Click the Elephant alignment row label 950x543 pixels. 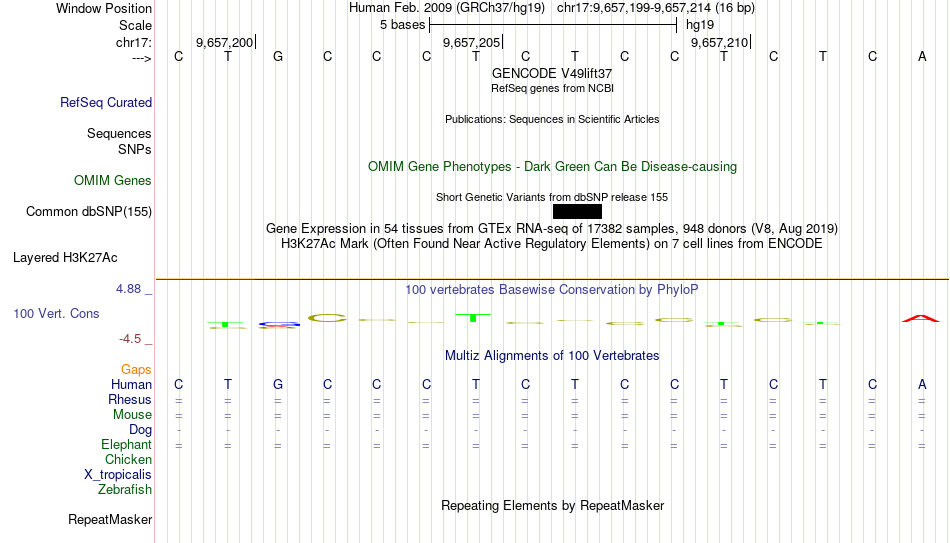point(126,444)
